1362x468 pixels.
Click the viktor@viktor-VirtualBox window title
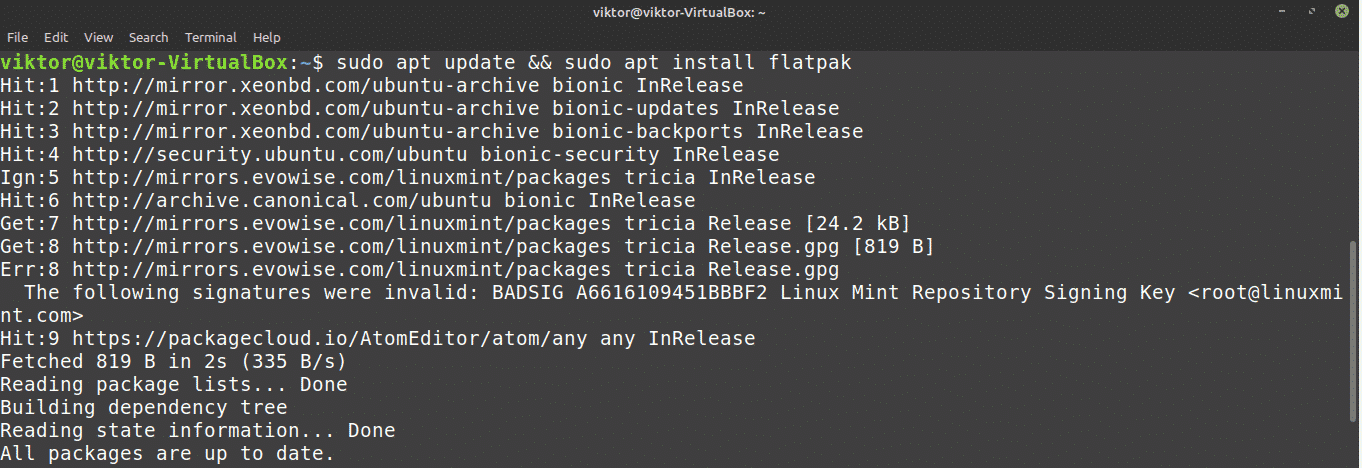(x=680, y=11)
